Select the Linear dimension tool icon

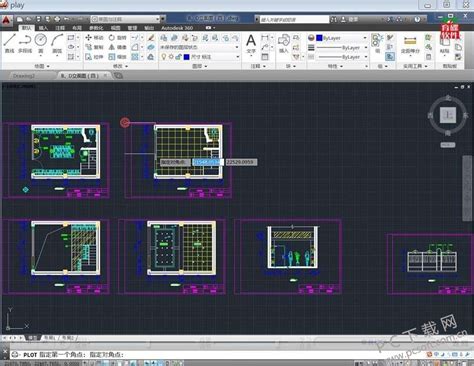(265, 38)
